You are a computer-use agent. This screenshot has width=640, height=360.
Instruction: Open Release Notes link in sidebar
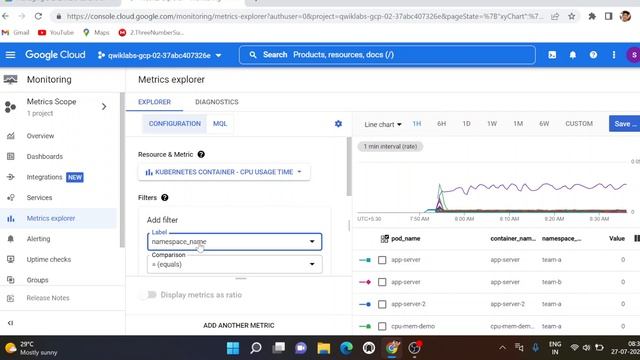coord(48,298)
